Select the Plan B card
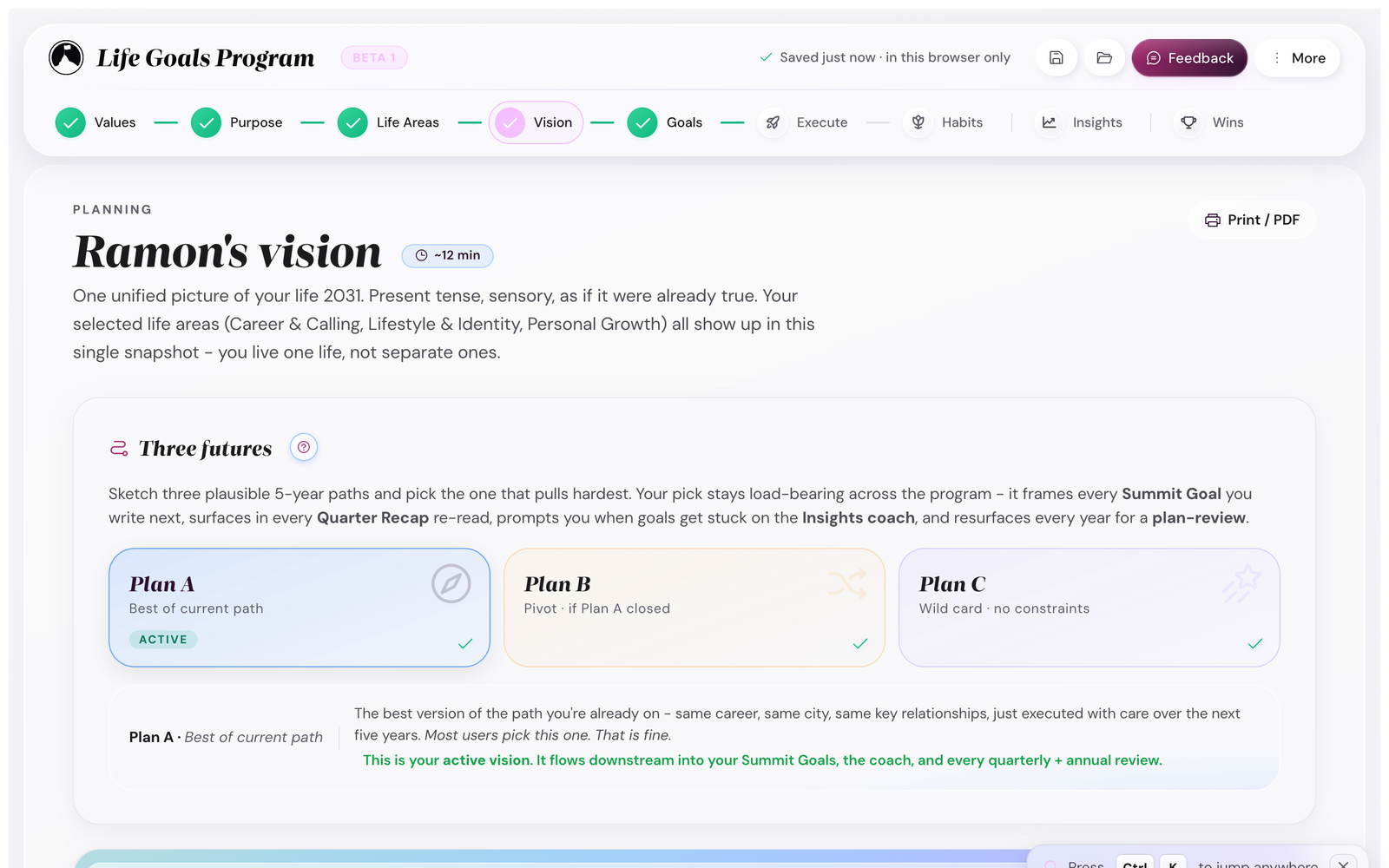 694,608
